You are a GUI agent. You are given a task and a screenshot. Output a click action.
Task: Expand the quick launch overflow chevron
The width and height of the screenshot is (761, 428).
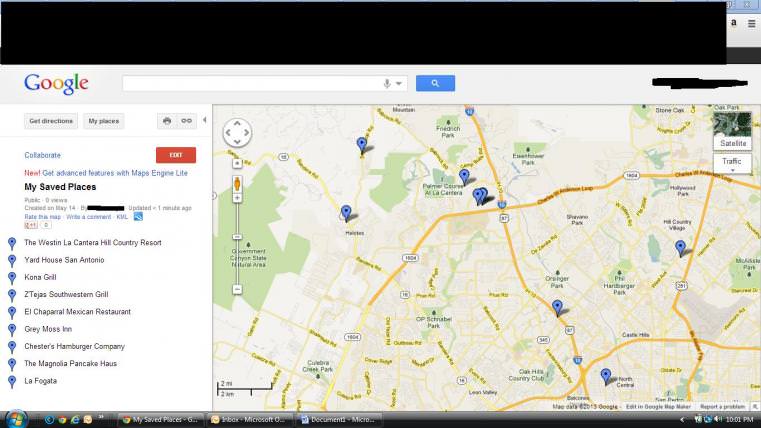101,417
